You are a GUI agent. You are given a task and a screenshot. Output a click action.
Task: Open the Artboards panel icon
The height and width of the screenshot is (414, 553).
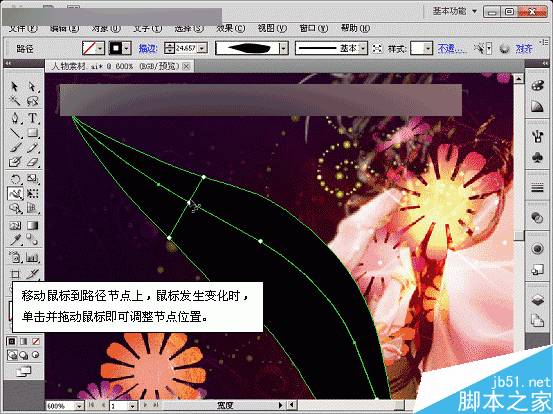tap(537, 321)
